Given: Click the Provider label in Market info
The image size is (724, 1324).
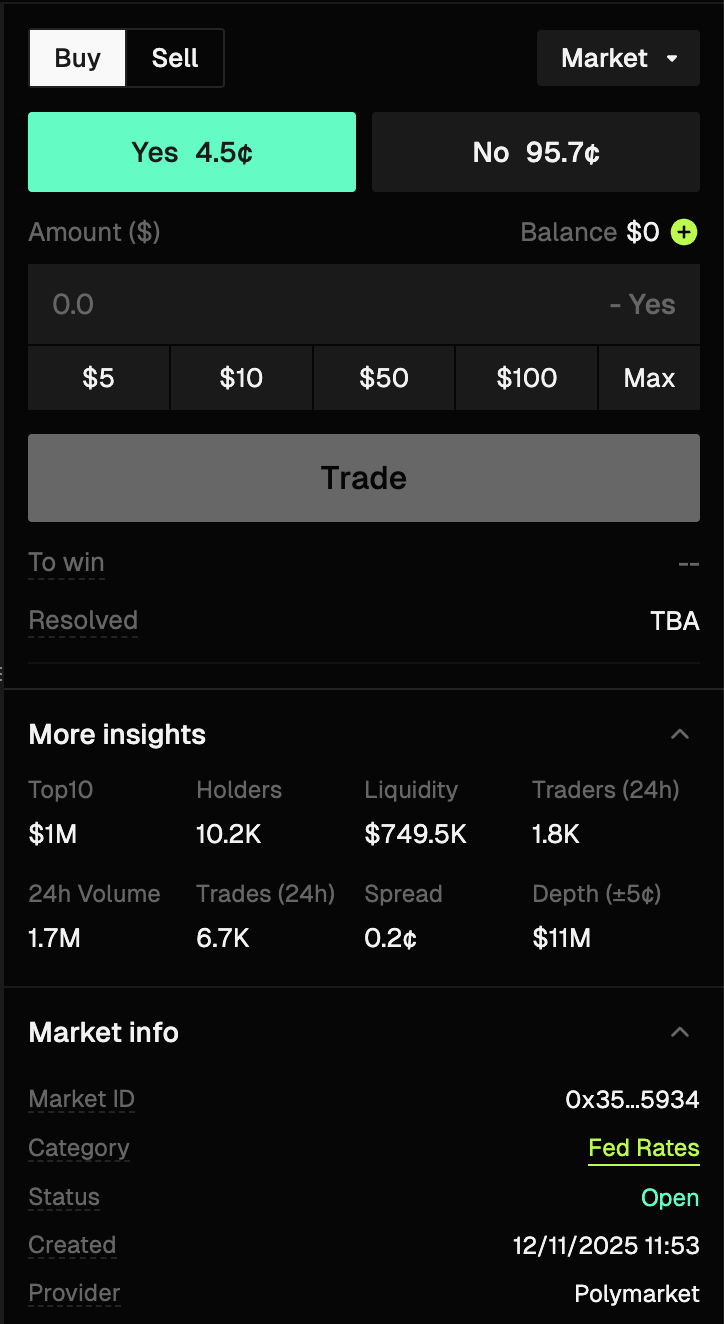Looking at the screenshot, I should [74, 1293].
